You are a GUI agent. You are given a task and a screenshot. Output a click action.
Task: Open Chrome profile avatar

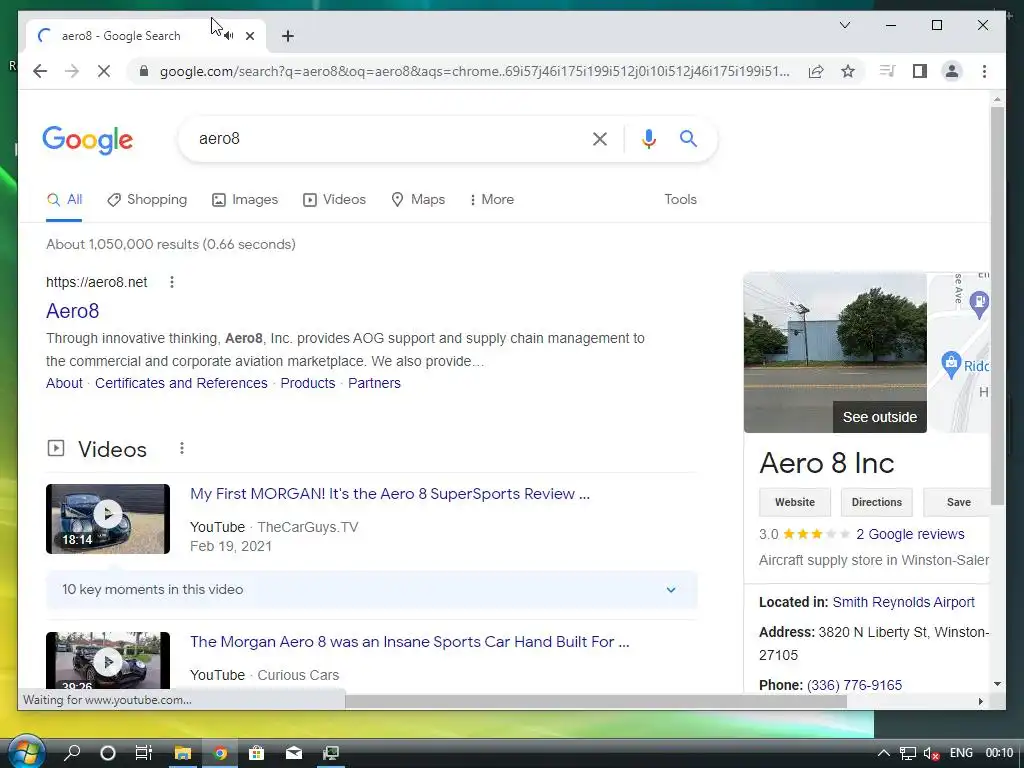(x=952, y=71)
